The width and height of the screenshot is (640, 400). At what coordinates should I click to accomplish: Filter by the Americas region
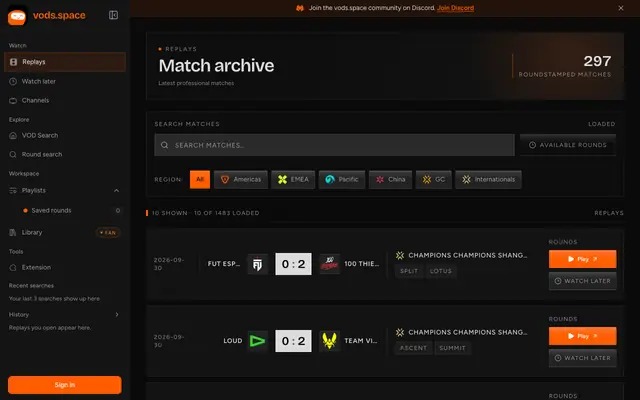pyautogui.click(x=241, y=180)
